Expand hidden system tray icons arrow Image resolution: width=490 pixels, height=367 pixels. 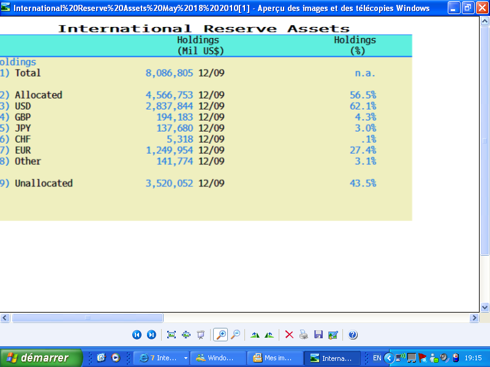click(x=388, y=358)
